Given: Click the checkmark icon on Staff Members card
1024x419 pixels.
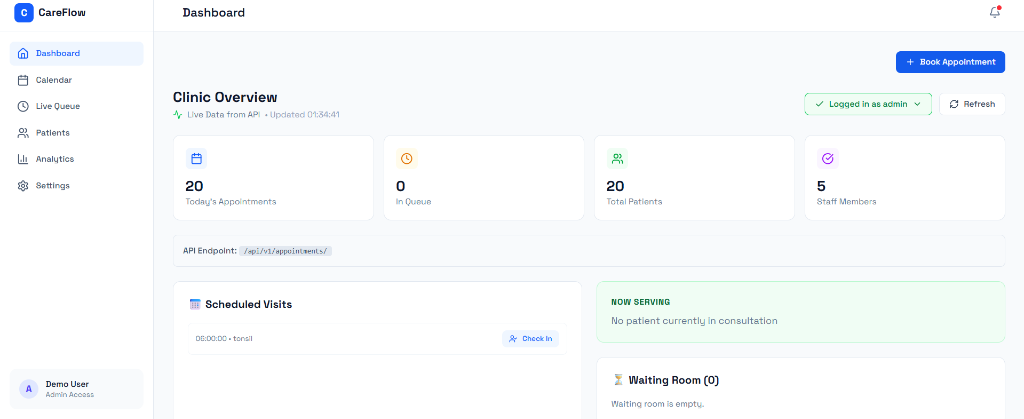Looking at the screenshot, I should (x=828, y=158).
